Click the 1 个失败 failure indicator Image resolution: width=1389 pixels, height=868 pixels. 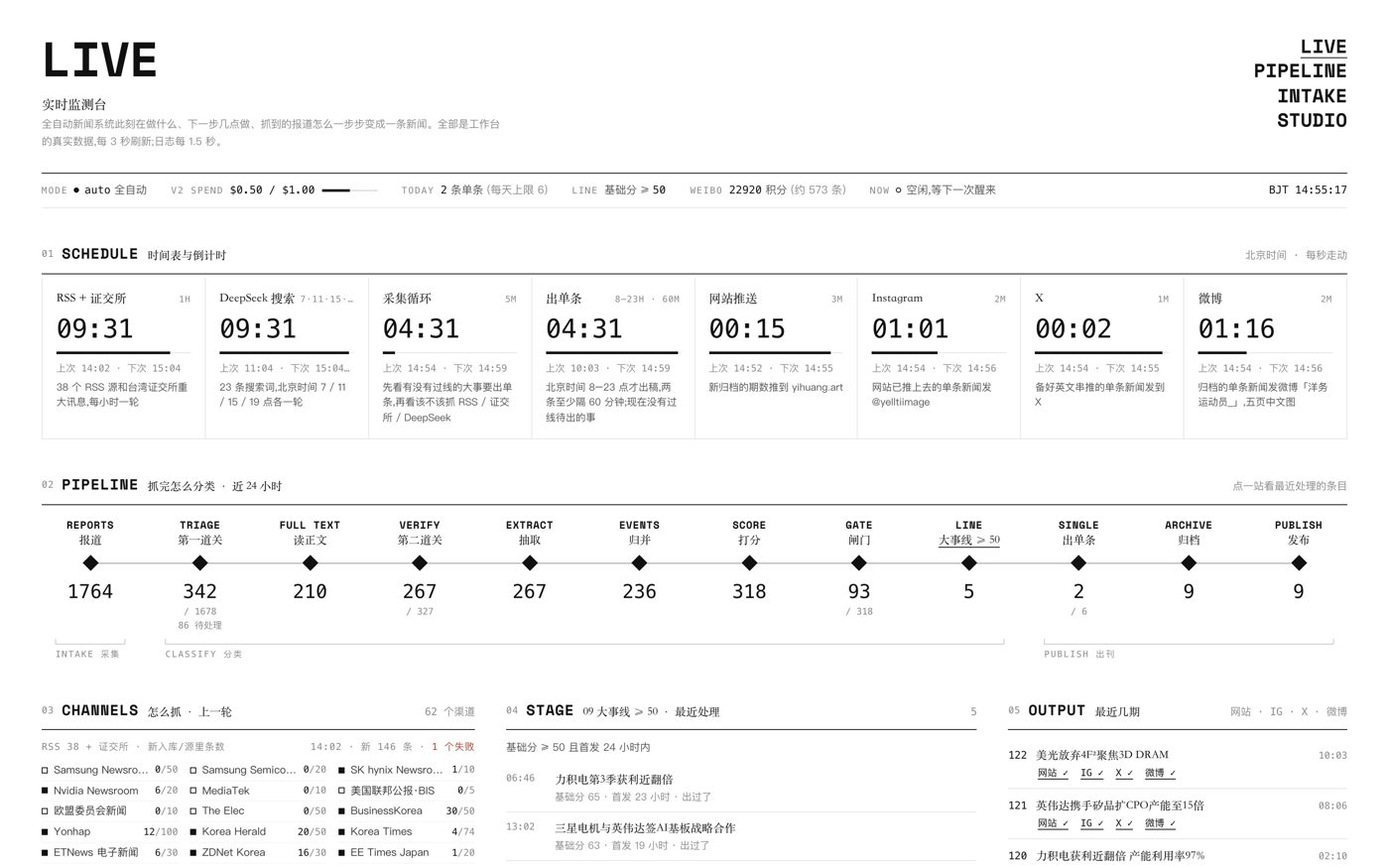coord(452,747)
